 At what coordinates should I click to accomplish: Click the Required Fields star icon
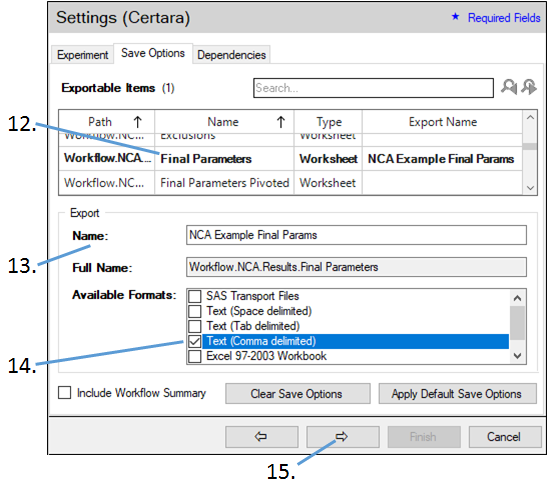coord(455,16)
